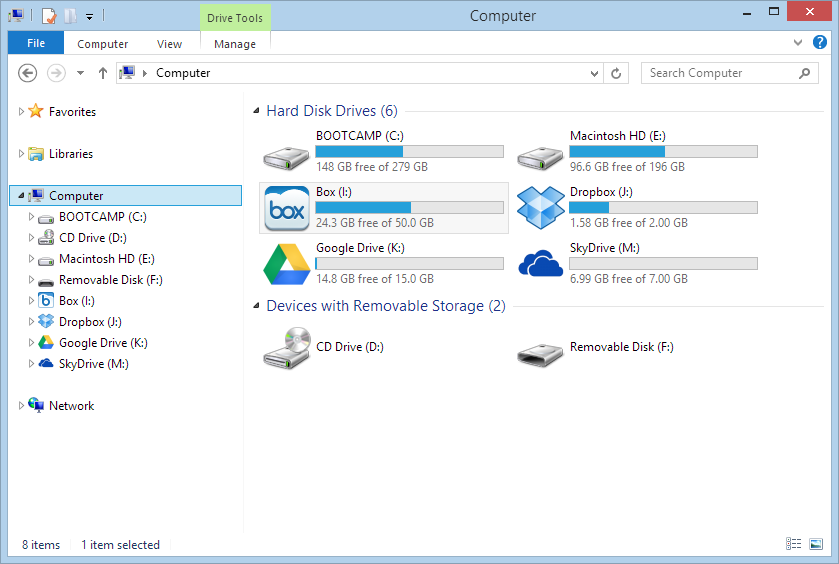The image size is (839, 564).
Task: Select the Macintosh HD (E:) disk icon
Action: (540, 158)
